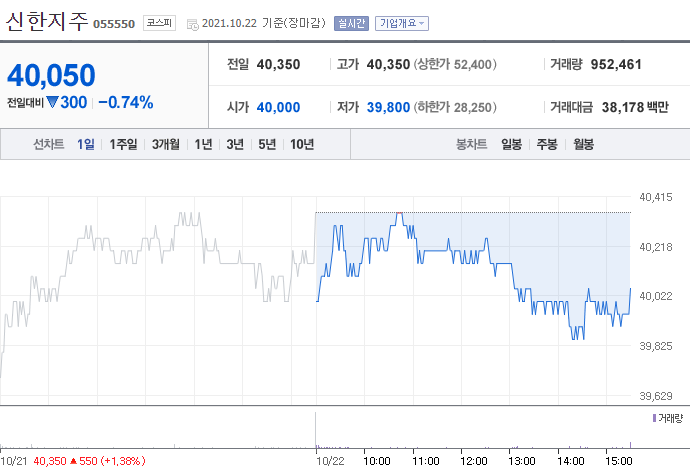Click the 실시간 real-time badge
Image resolution: width=690 pixels, height=474 pixels.
point(351,23)
